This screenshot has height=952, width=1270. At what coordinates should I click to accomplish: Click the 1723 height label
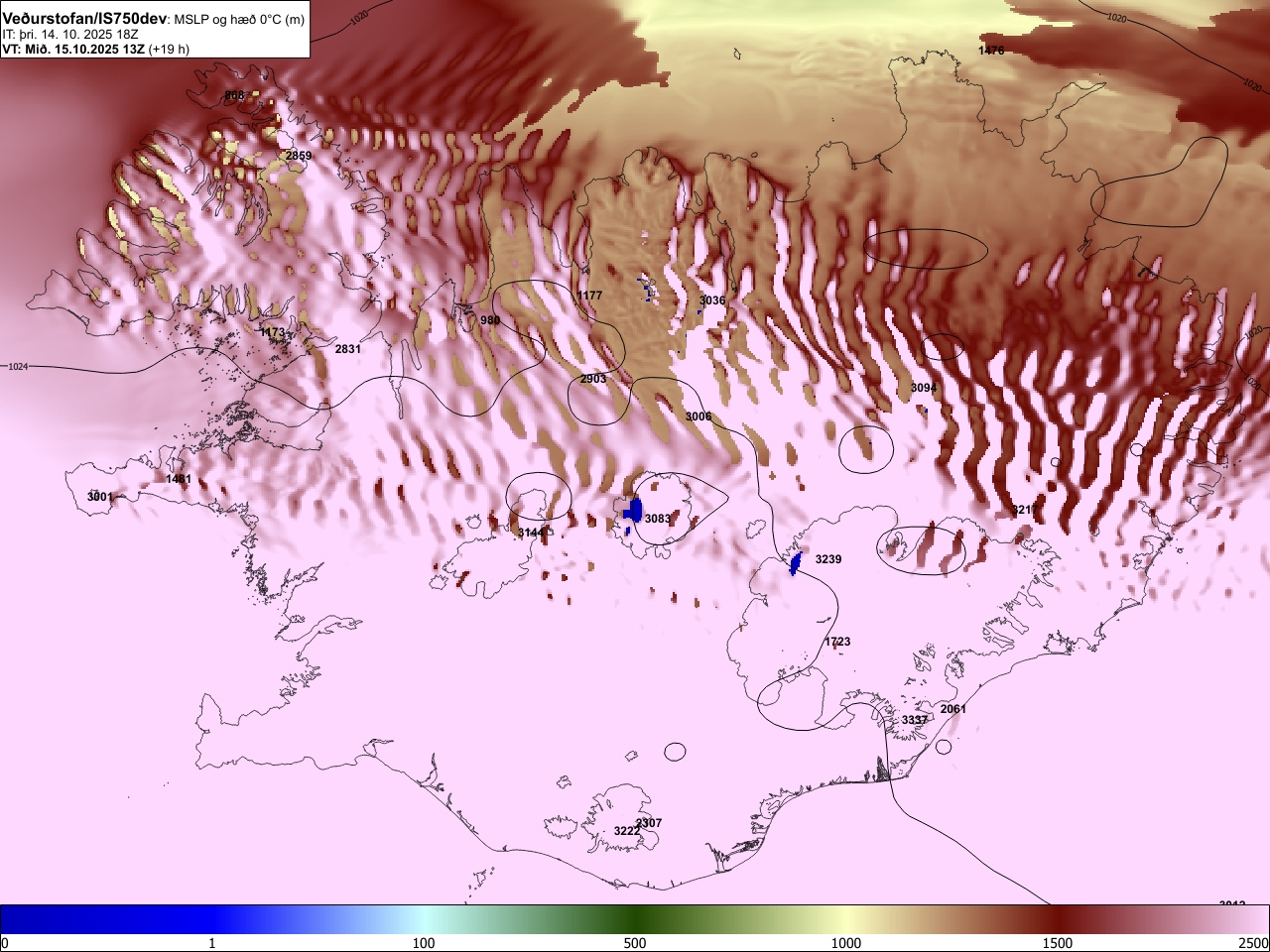837,642
